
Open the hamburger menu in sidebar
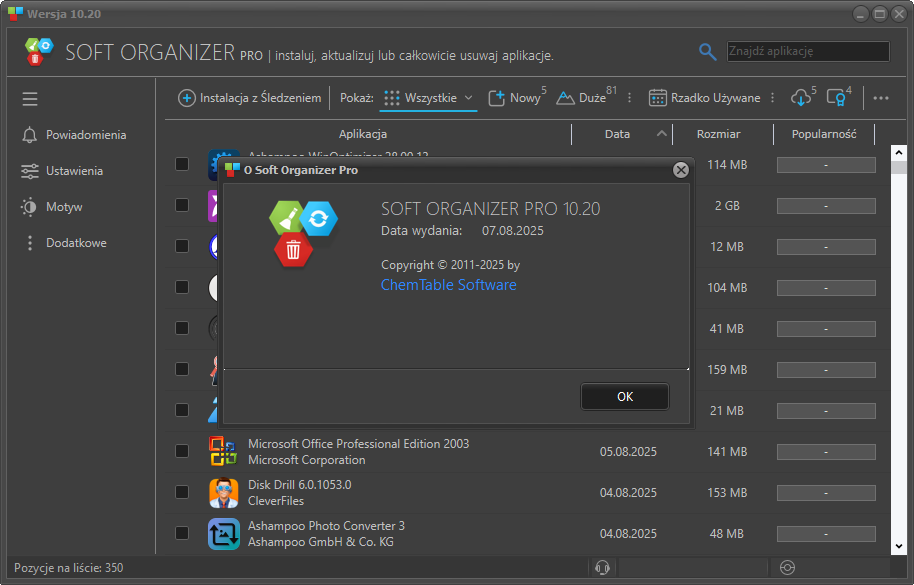(x=30, y=99)
